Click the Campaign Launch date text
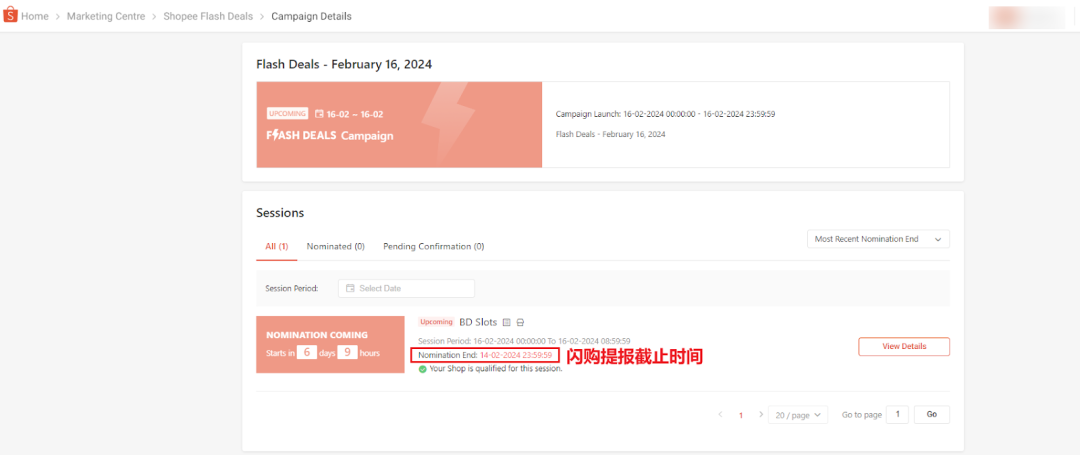Viewport: 1080px width, 455px height. click(665, 114)
